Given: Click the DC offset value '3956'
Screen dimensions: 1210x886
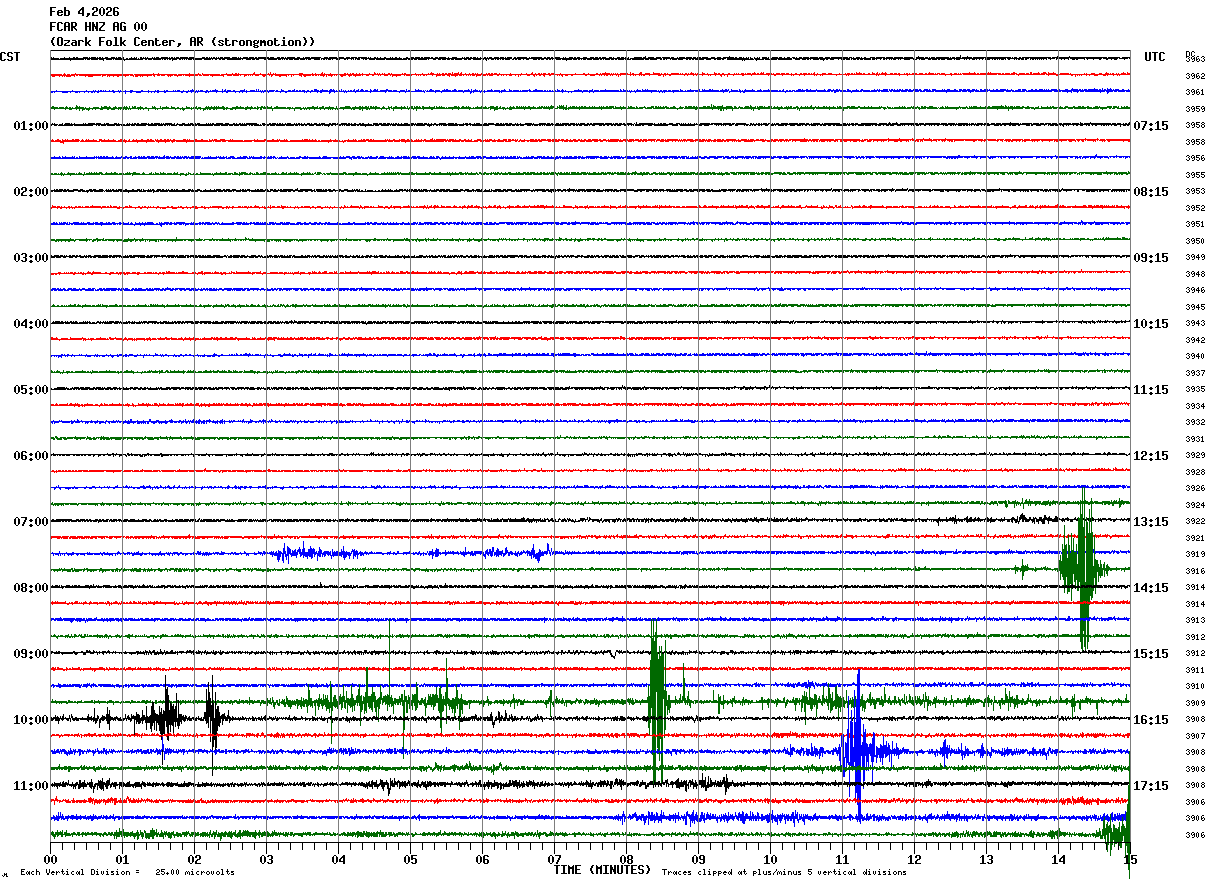Looking at the screenshot, I should click(x=1195, y=158).
